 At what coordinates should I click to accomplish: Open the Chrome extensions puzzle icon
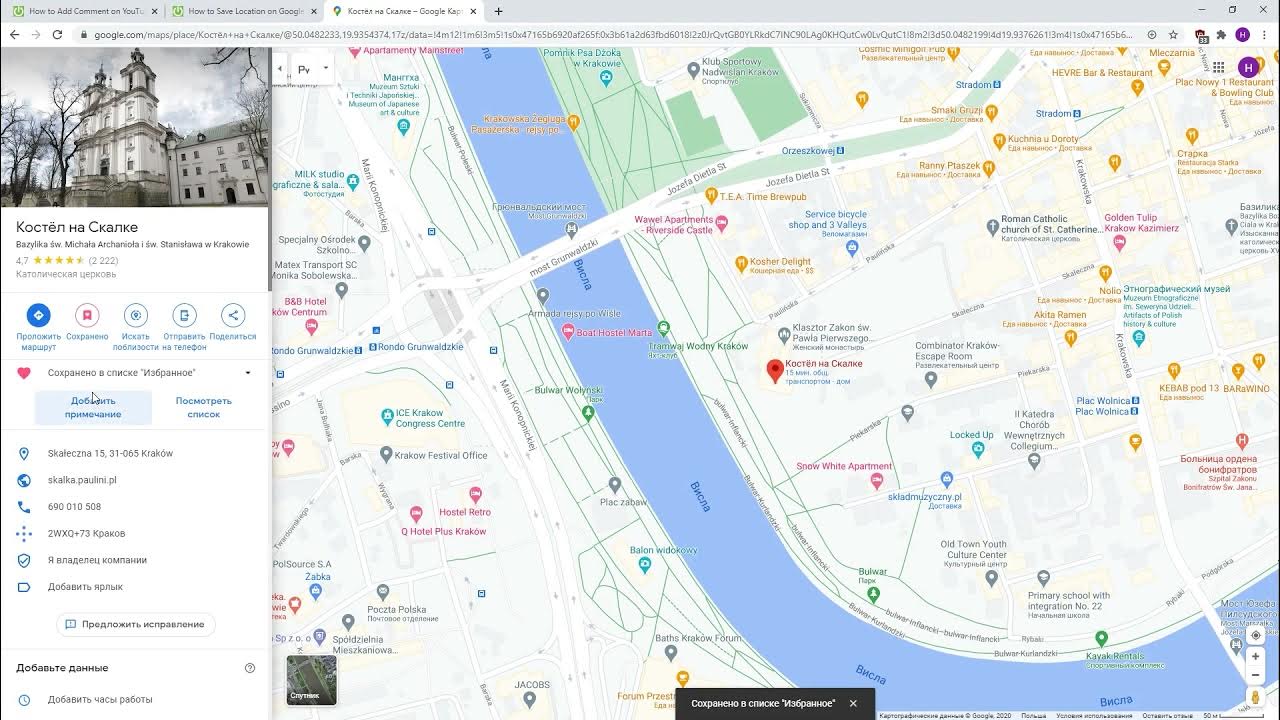click(x=1221, y=34)
